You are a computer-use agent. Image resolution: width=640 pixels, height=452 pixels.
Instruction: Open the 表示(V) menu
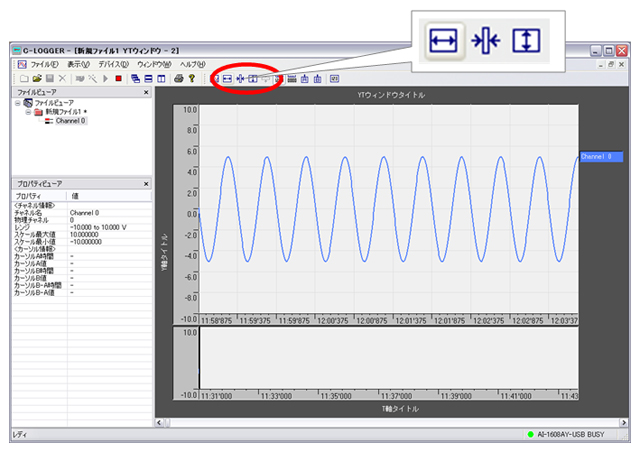tap(78, 65)
